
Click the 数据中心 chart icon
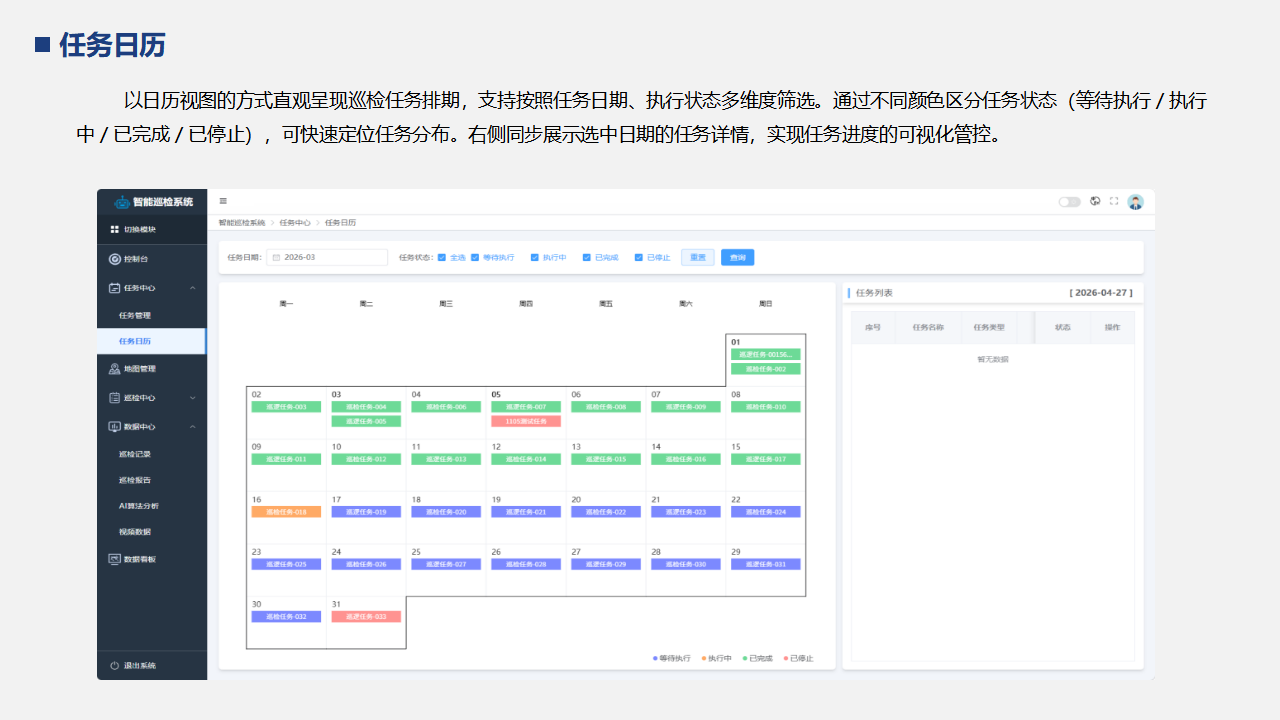[115, 427]
